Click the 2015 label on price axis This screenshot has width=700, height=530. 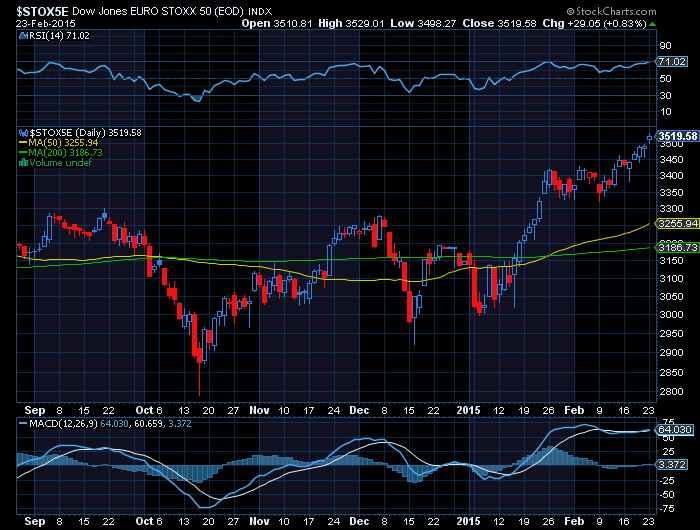tap(468, 410)
